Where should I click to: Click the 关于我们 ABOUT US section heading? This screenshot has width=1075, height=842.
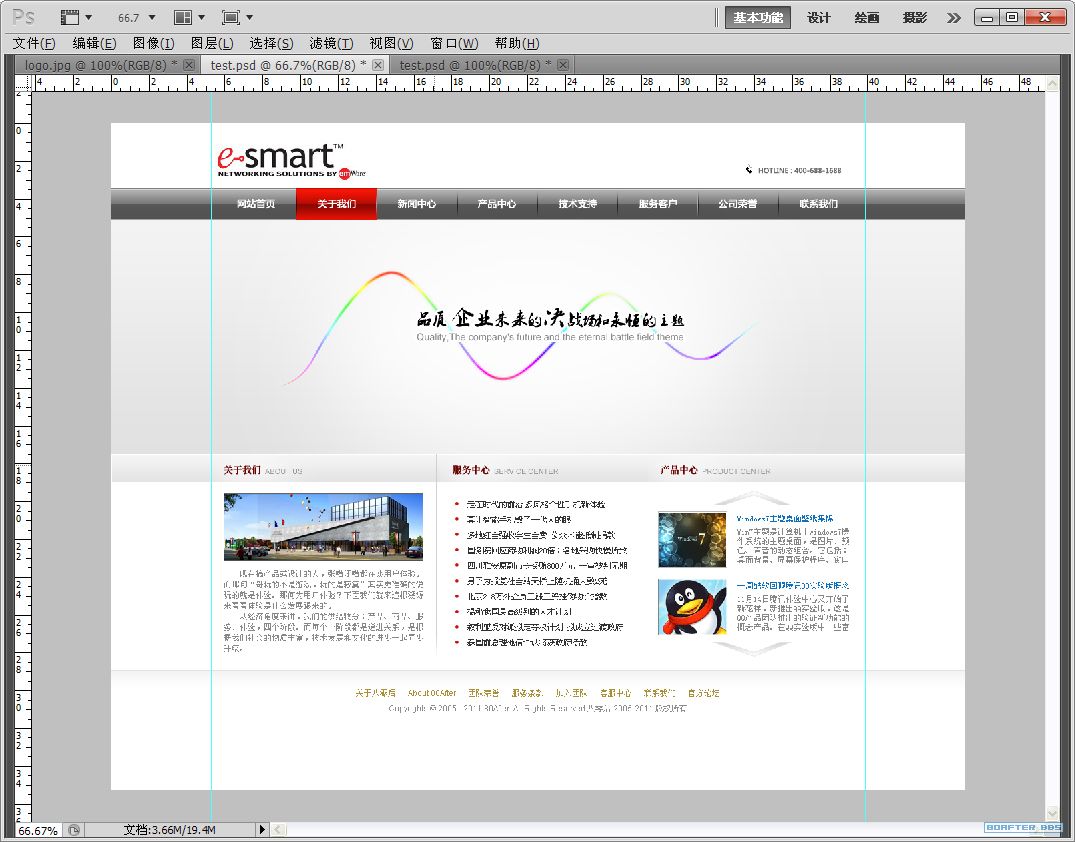point(263,470)
